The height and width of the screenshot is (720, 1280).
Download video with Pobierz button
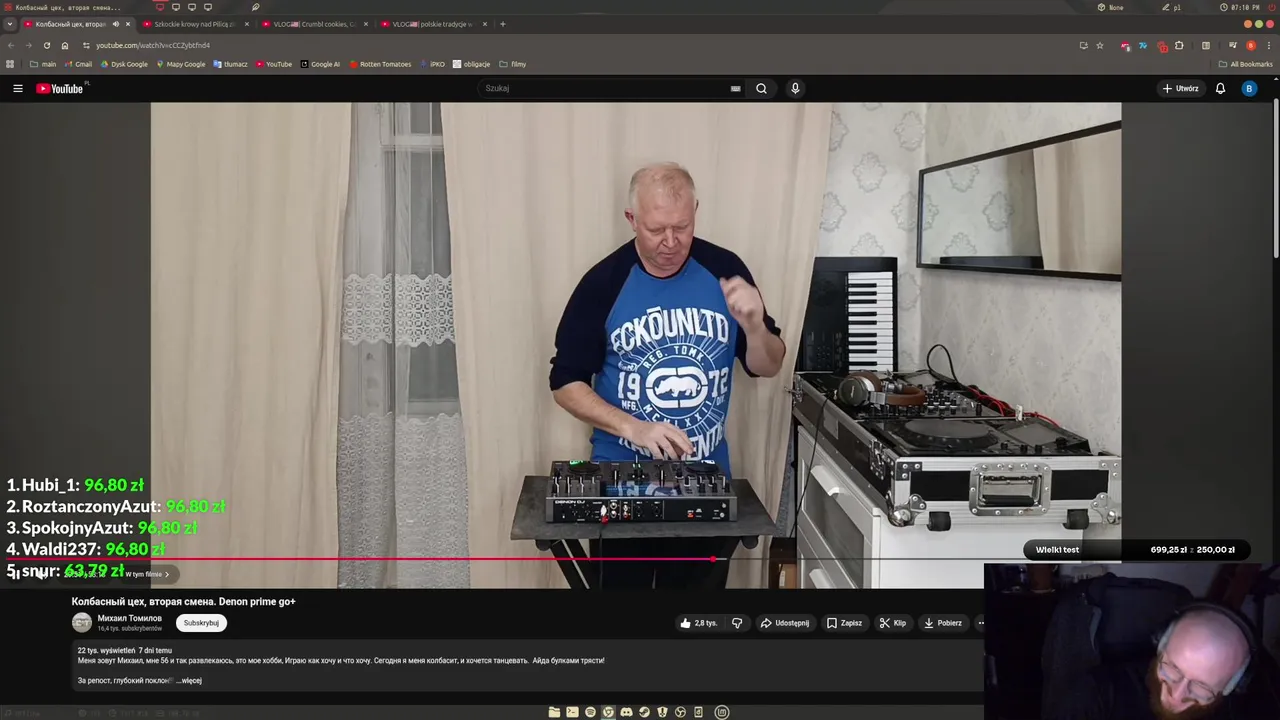point(942,623)
